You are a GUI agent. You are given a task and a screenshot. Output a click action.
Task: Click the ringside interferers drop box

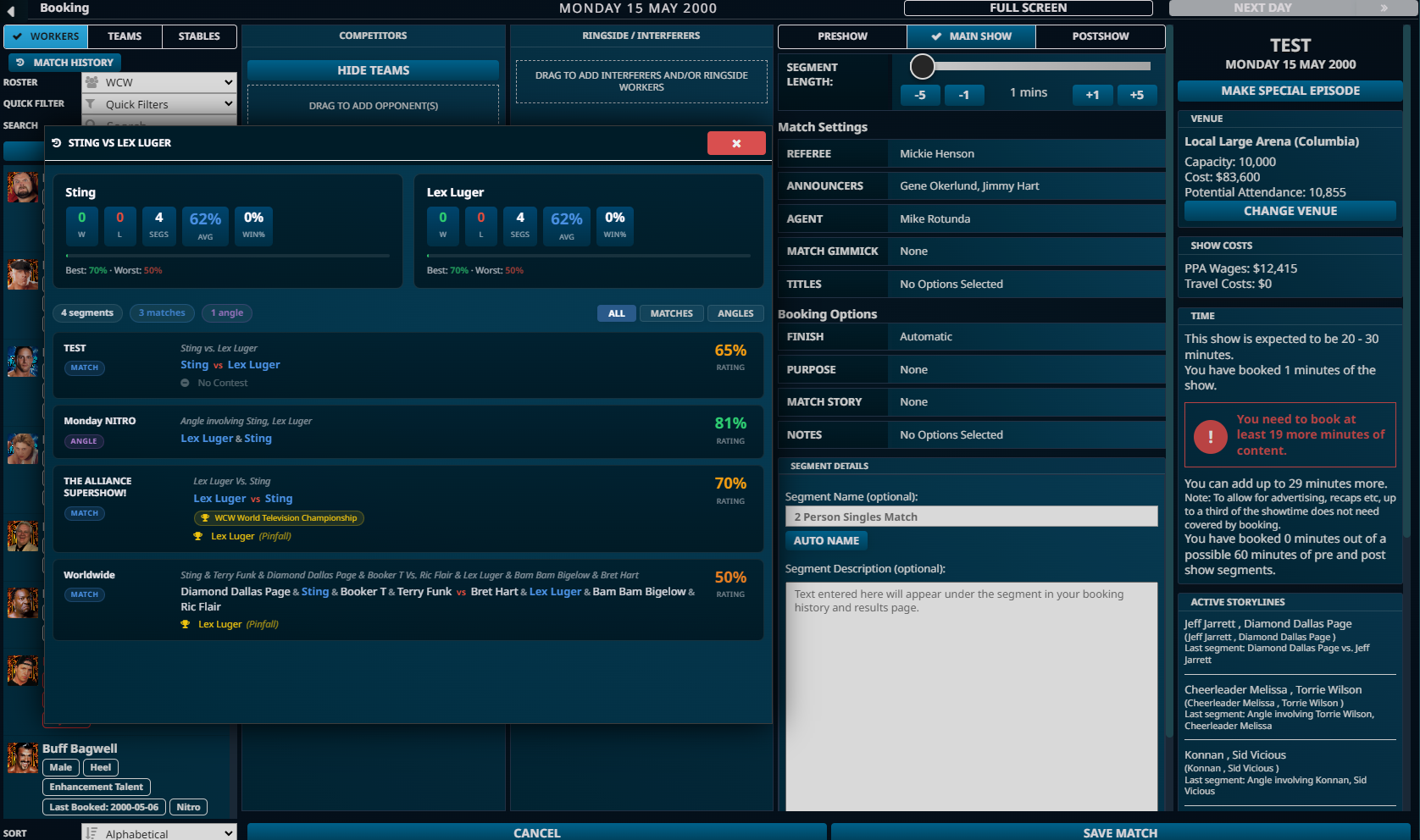[x=641, y=81]
